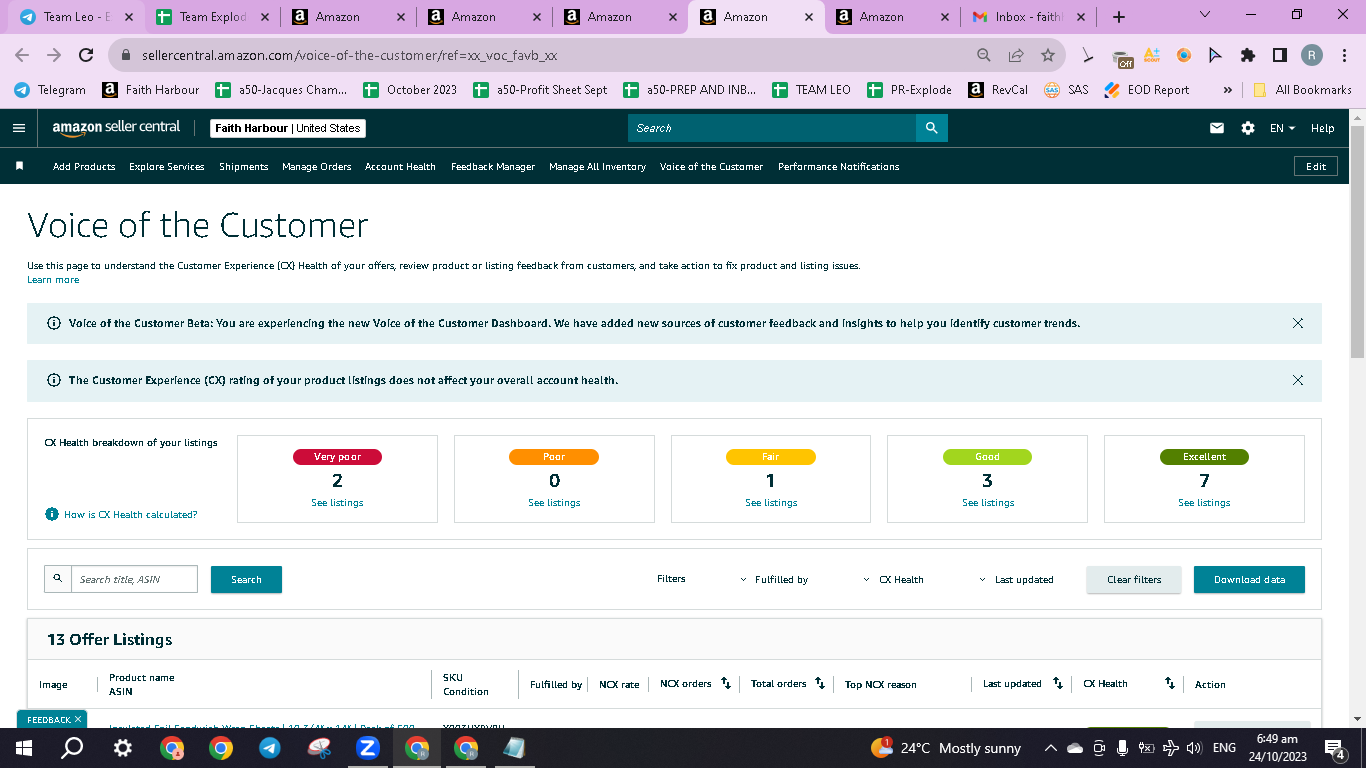Reload the page with the browser refresh button
Viewport: 1366px width, 768px height.
coord(86,55)
